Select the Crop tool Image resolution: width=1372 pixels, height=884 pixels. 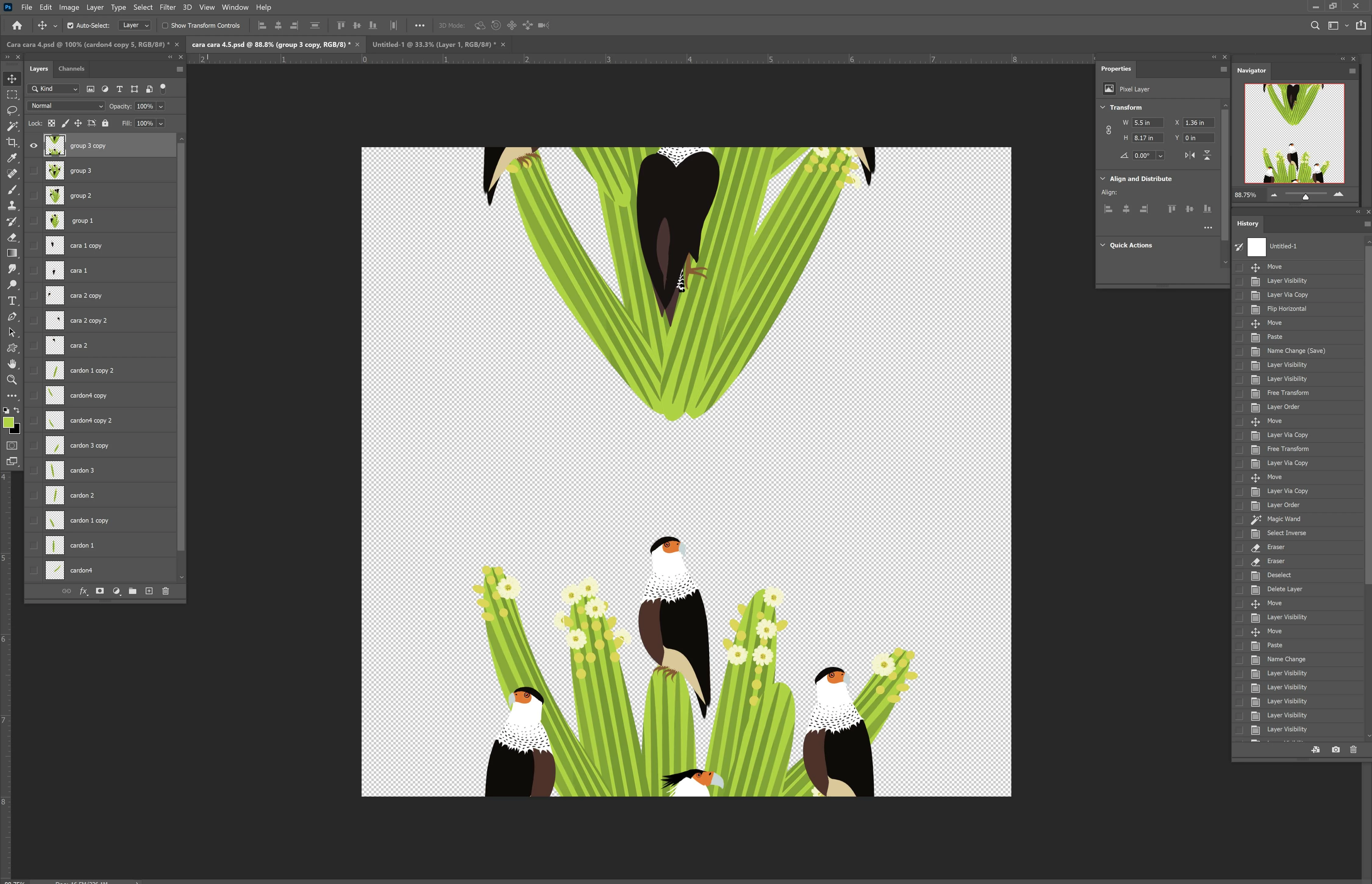(12, 142)
